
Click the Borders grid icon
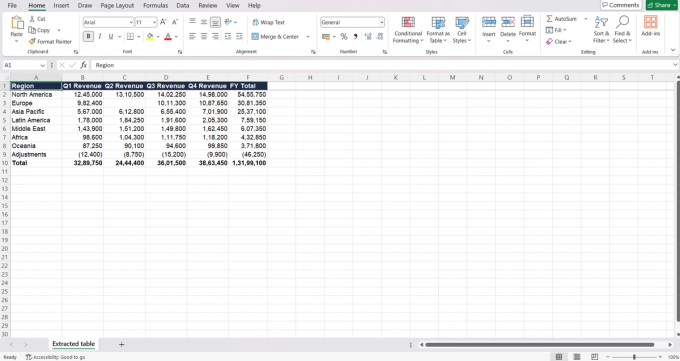(x=130, y=36)
